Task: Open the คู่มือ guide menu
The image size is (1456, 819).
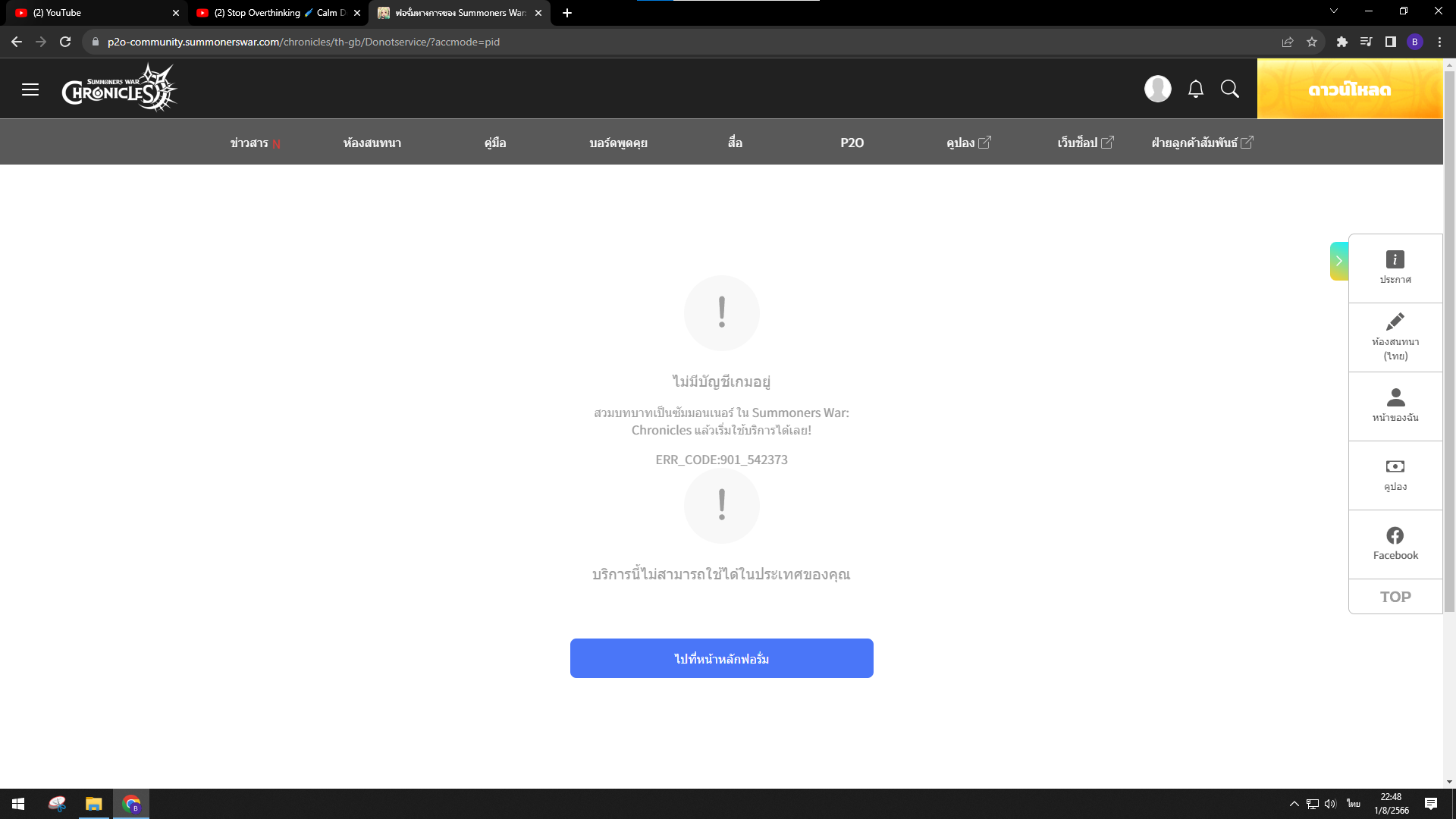Action: click(x=495, y=143)
